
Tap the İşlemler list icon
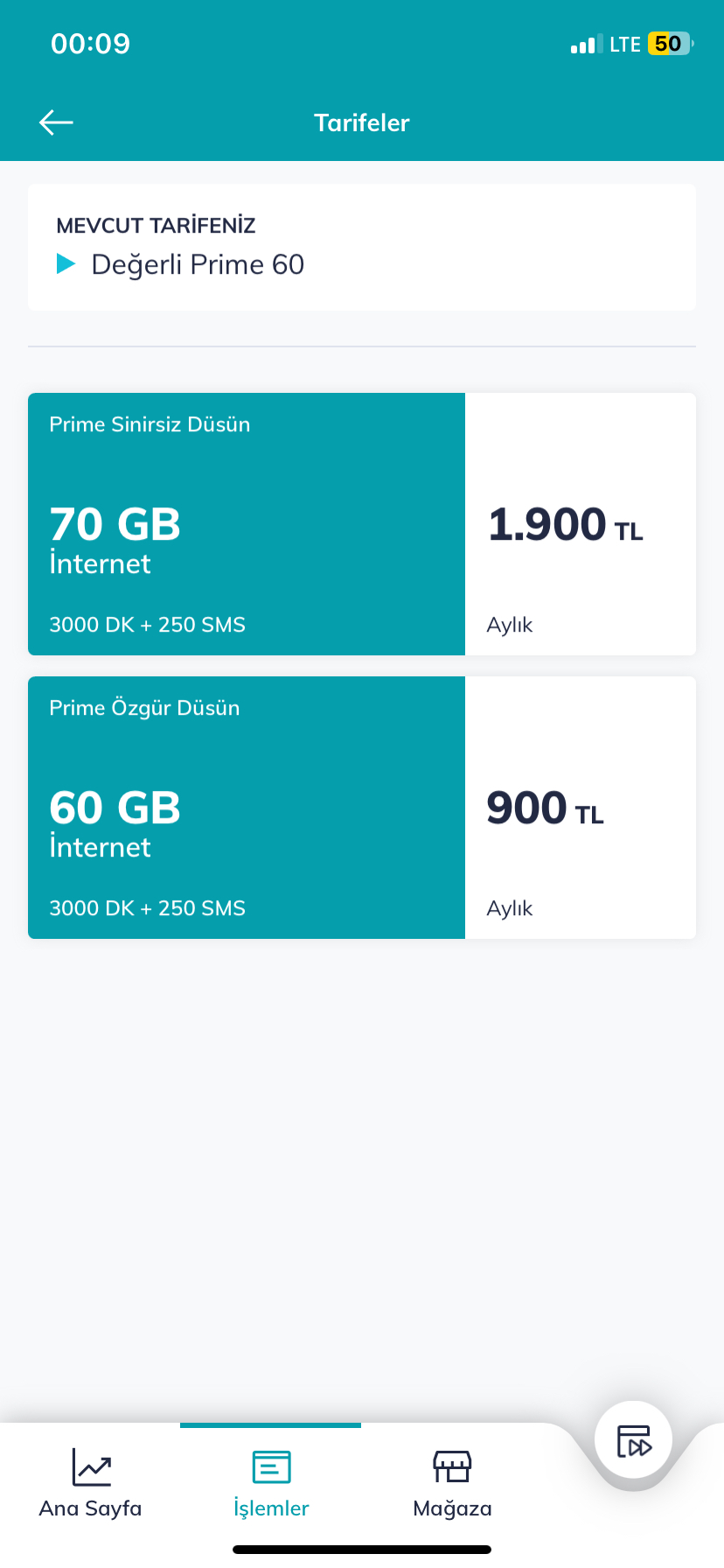point(271,1466)
